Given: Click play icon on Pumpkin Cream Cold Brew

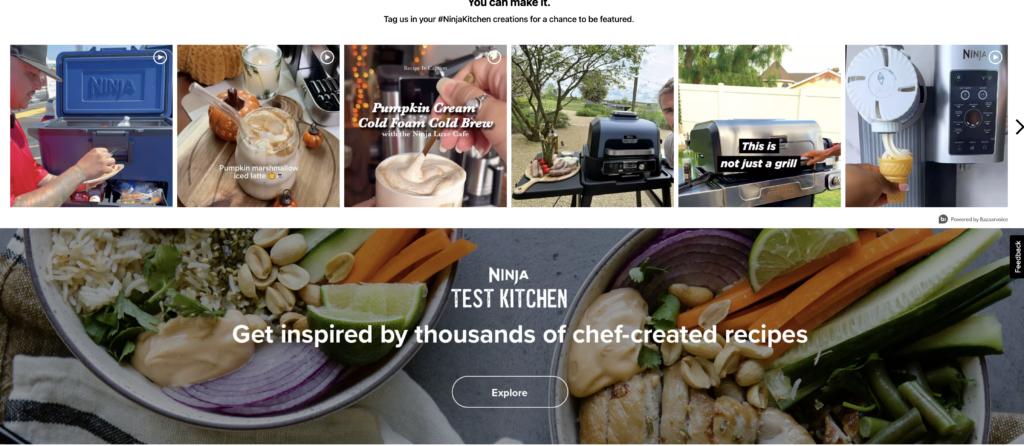Looking at the screenshot, I should pos(494,57).
